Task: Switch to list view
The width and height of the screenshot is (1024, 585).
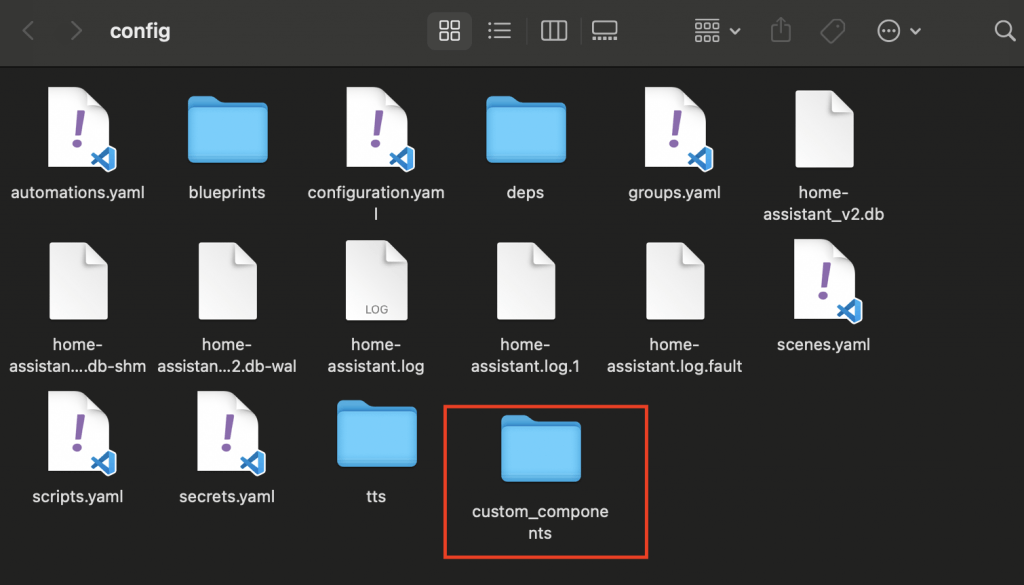Action: (500, 31)
